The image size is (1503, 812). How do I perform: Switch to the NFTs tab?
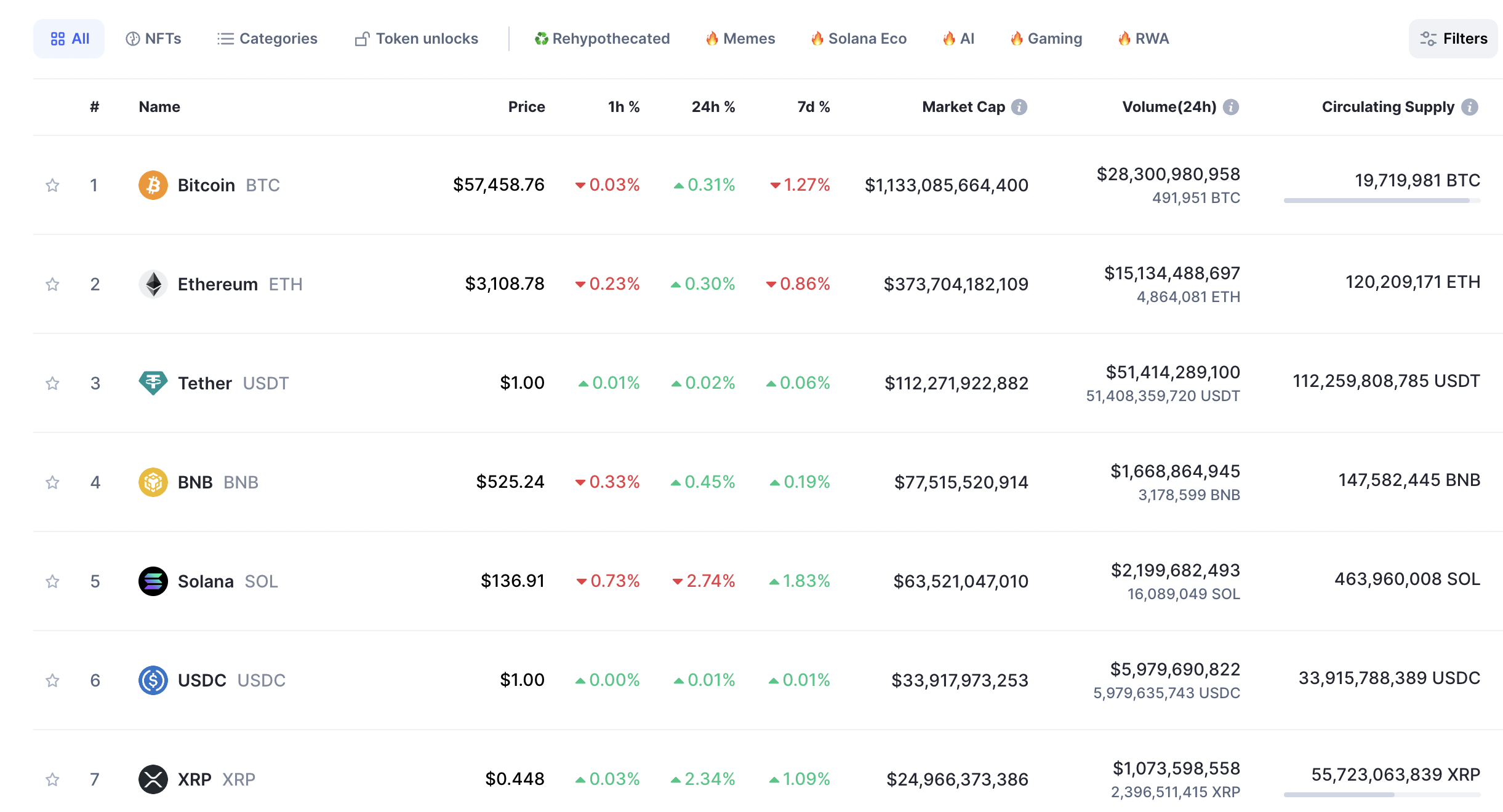(153, 39)
